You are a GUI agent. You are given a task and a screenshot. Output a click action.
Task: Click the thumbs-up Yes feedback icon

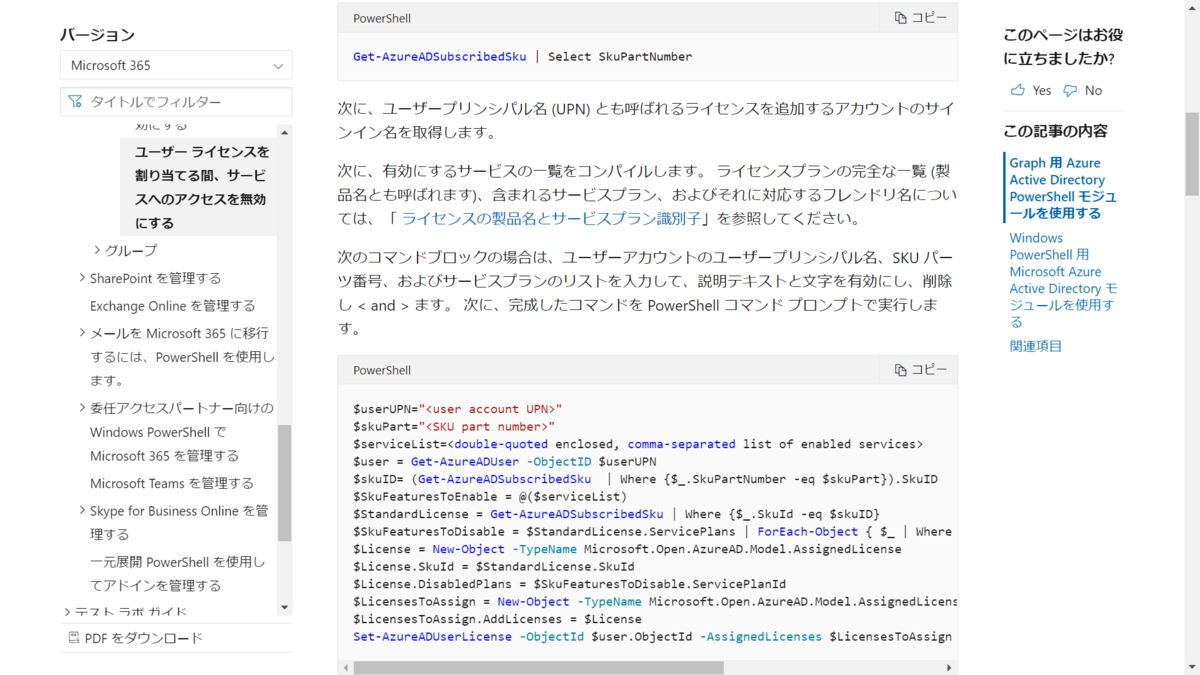click(x=1018, y=90)
